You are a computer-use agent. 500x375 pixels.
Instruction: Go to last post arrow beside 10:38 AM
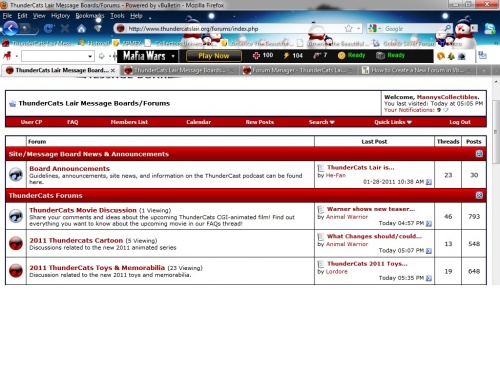[x=429, y=182]
